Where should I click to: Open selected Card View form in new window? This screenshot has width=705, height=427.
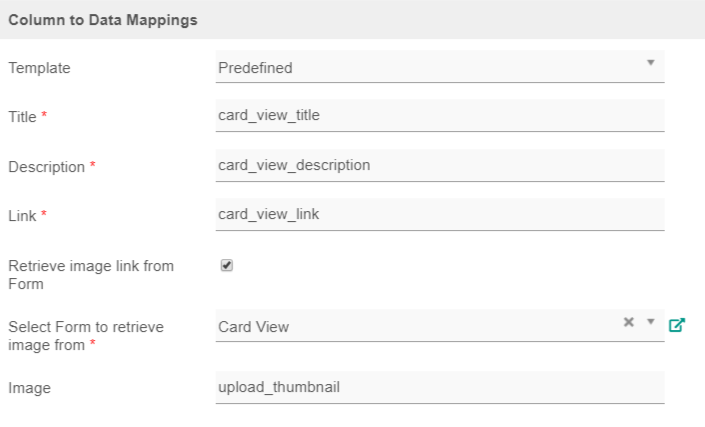click(677, 324)
